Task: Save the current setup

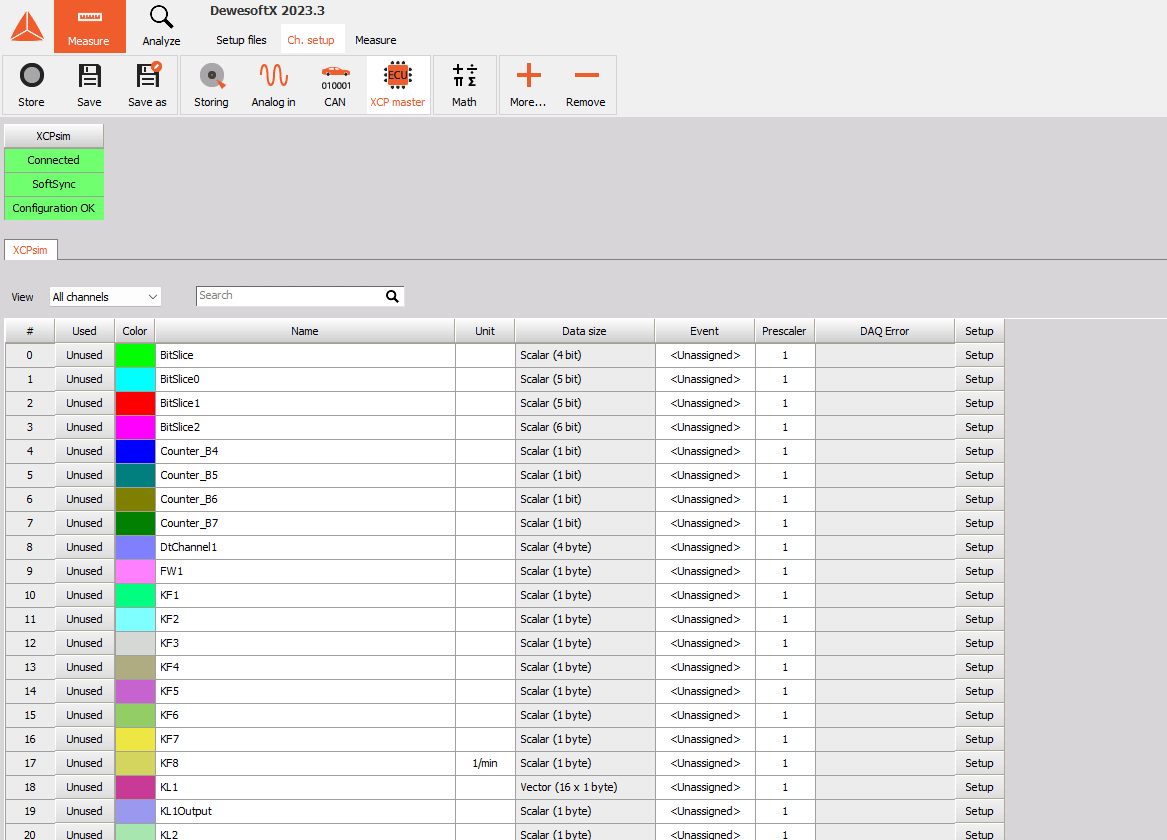Action: (x=89, y=86)
